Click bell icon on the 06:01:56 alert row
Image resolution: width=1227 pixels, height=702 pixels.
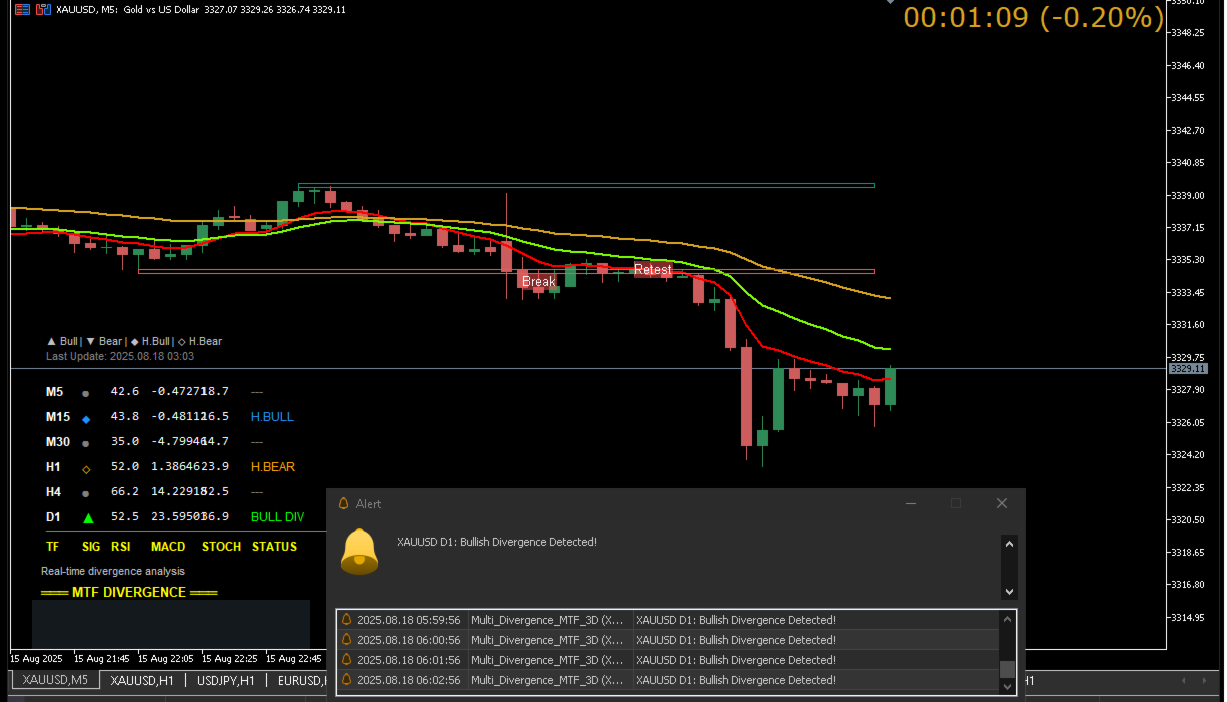pos(346,660)
